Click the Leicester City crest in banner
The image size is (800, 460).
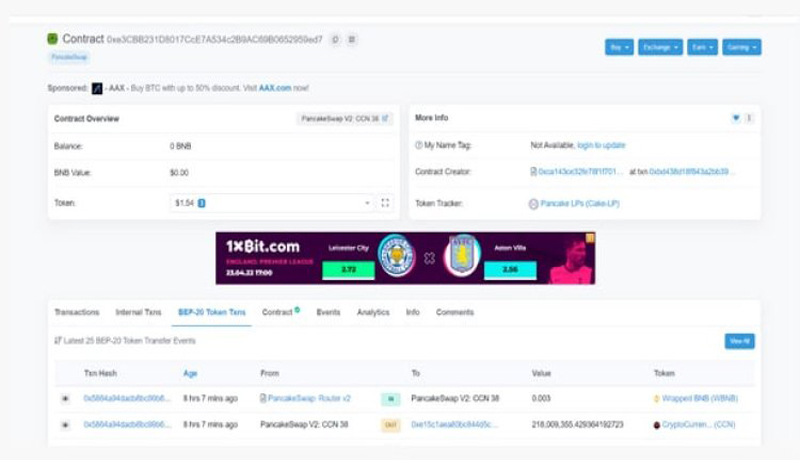pos(397,254)
